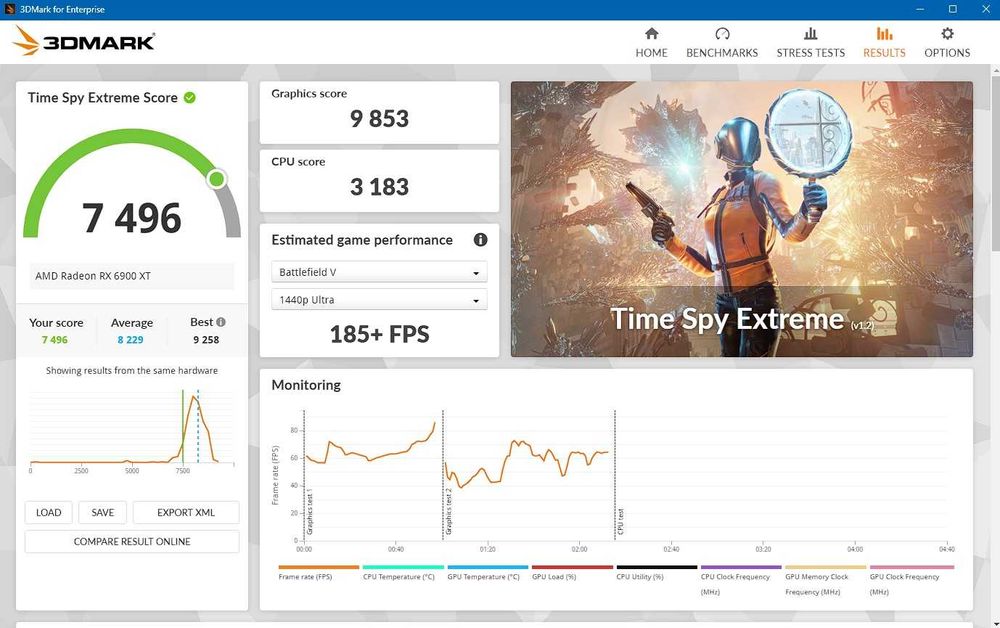The width and height of the screenshot is (1000, 628).
Task: Maximize the 3DMark window
Action: [952, 9]
